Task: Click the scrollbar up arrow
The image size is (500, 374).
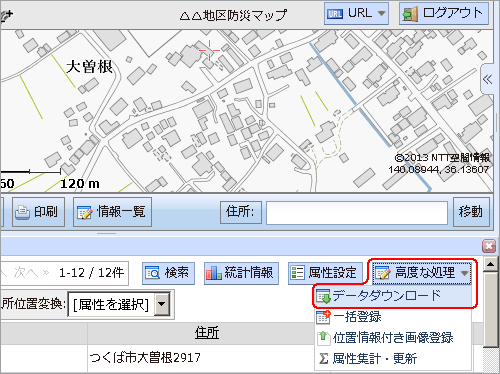Action: click(490, 265)
